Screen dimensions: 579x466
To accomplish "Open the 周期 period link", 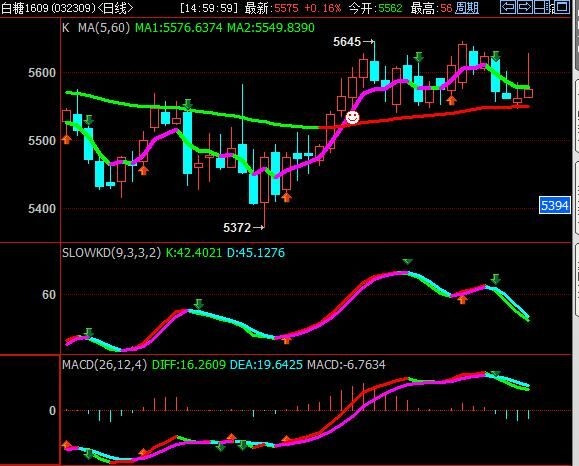I will [467, 7].
